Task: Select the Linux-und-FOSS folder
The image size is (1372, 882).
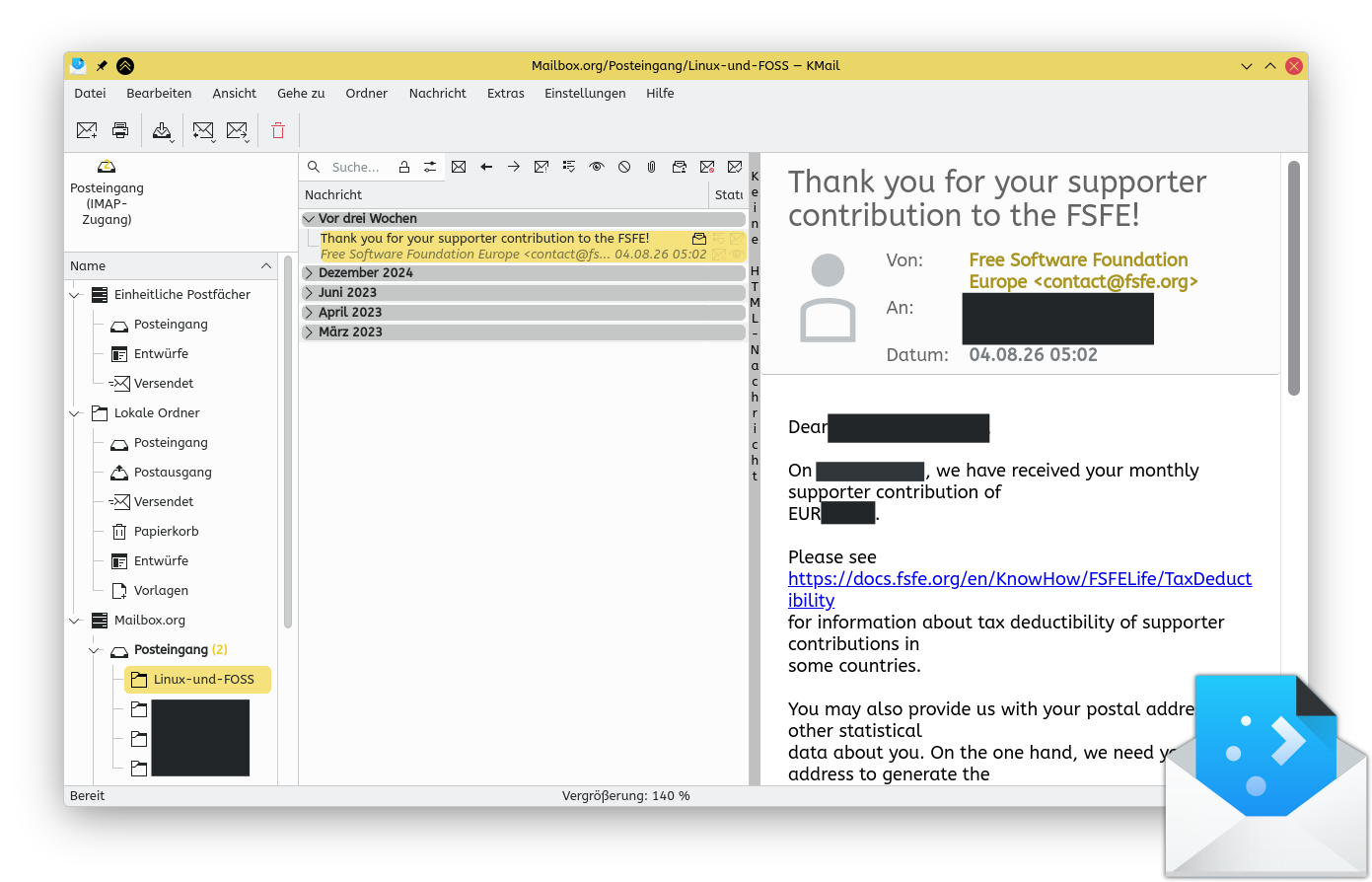Action: click(197, 680)
